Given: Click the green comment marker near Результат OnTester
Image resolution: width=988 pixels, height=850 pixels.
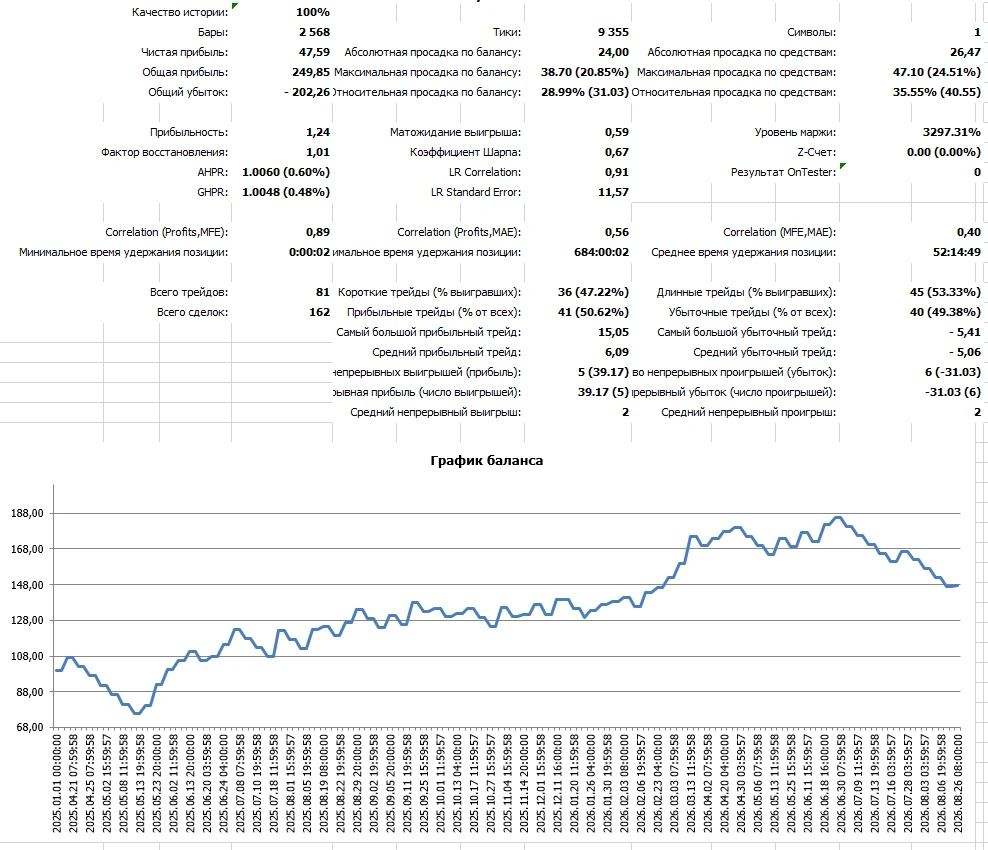Looking at the screenshot, I should click(843, 166).
